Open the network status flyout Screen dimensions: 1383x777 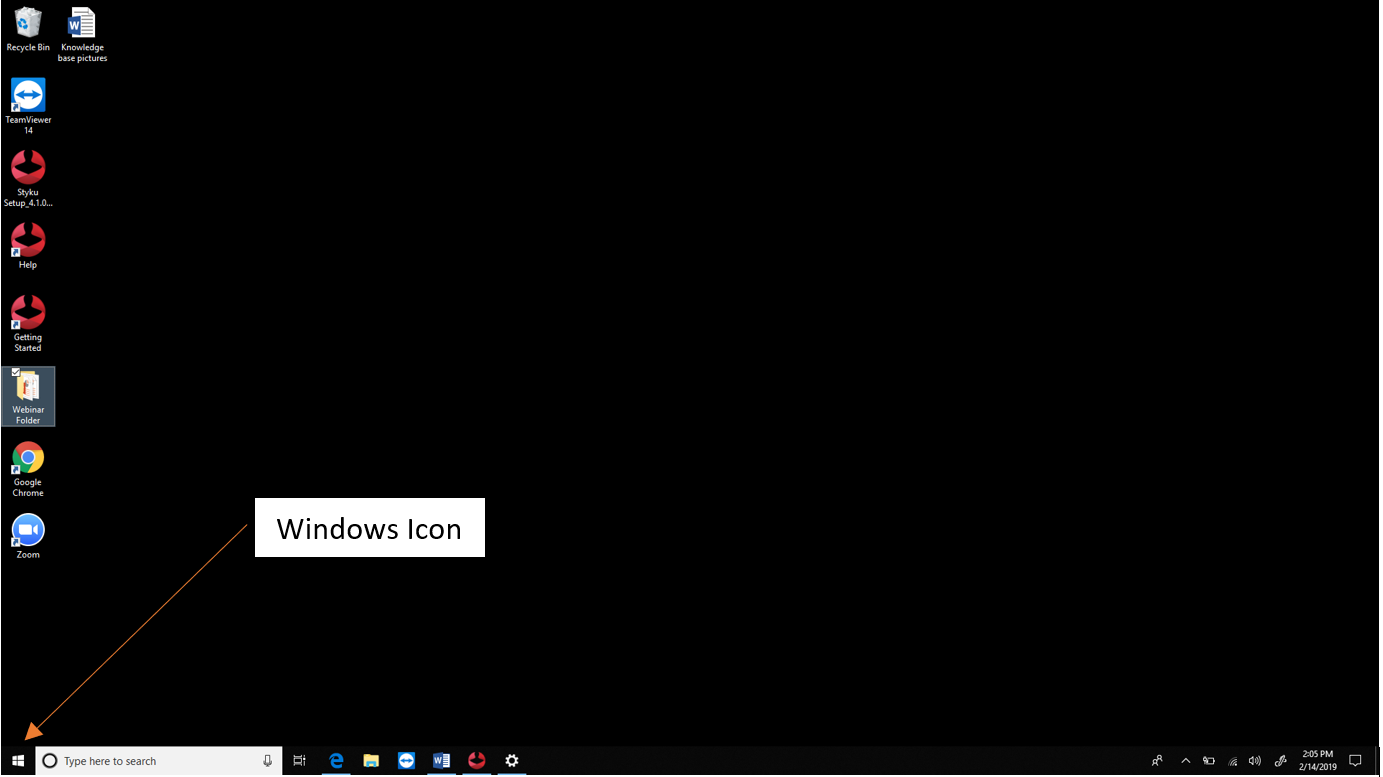[1232, 761]
